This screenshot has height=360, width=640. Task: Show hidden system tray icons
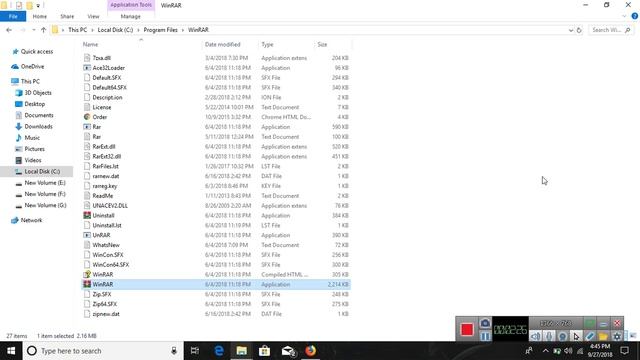click(545, 351)
